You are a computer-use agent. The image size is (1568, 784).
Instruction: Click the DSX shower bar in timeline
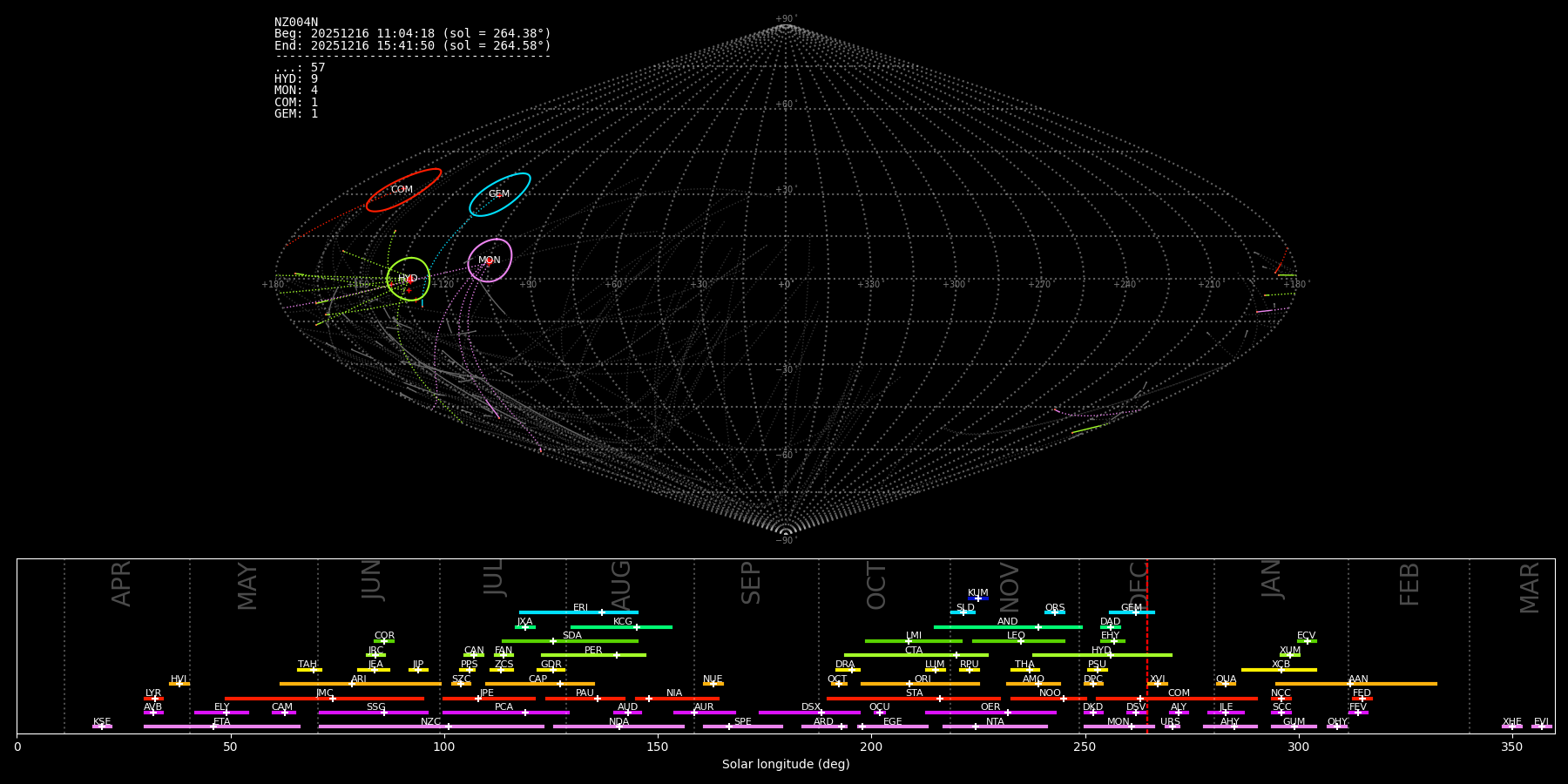(809, 713)
